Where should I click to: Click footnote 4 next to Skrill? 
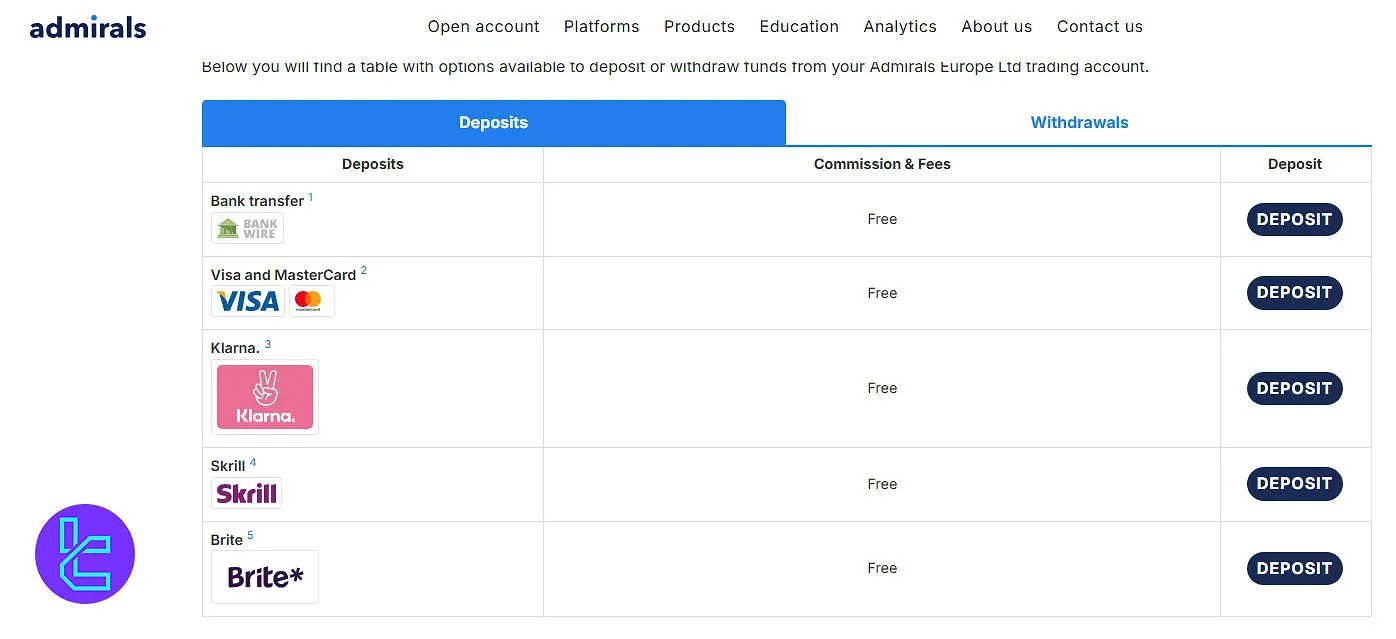[253, 463]
